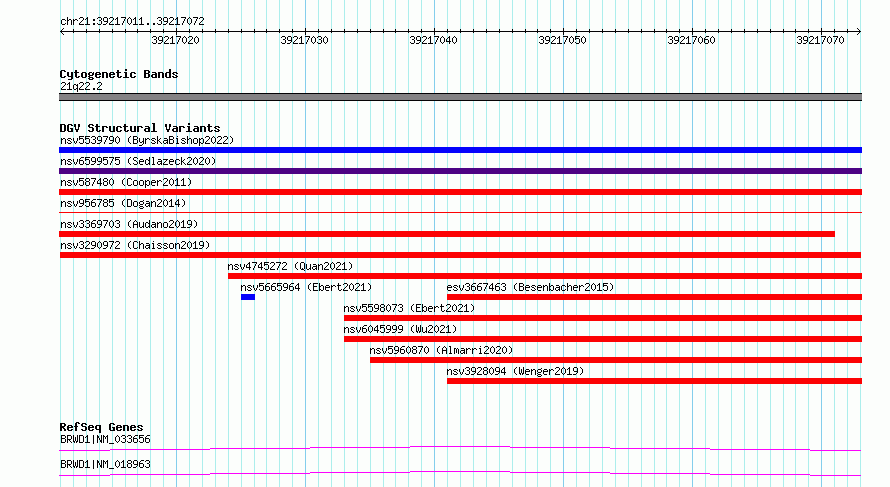Click the ruler's left arrow end
This screenshot has width=890, height=487.
coord(62,32)
